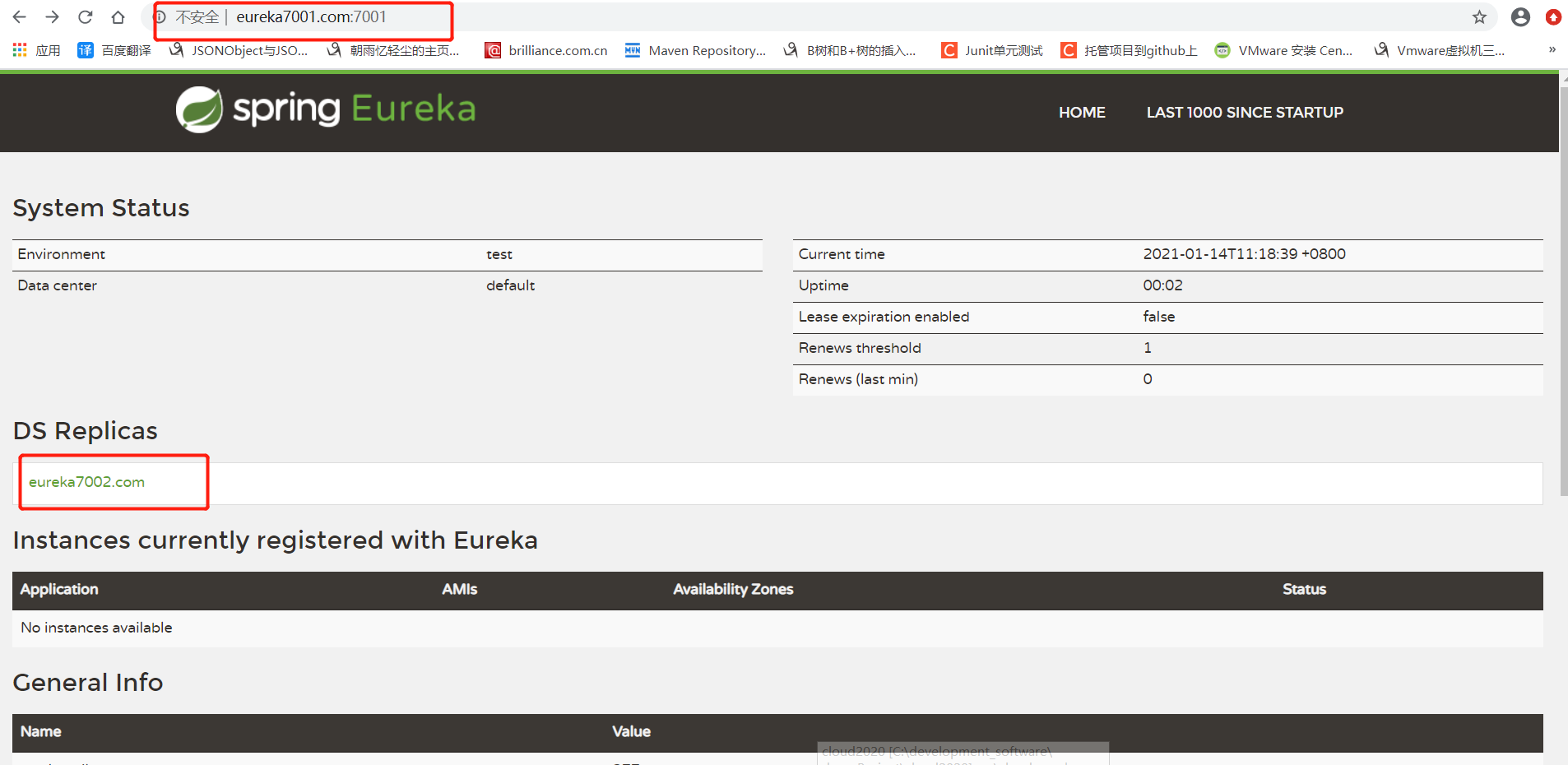Image resolution: width=1568 pixels, height=765 pixels.
Task: Open the VMware 安装 Cen... bookmark
Action: [1284, 50]
